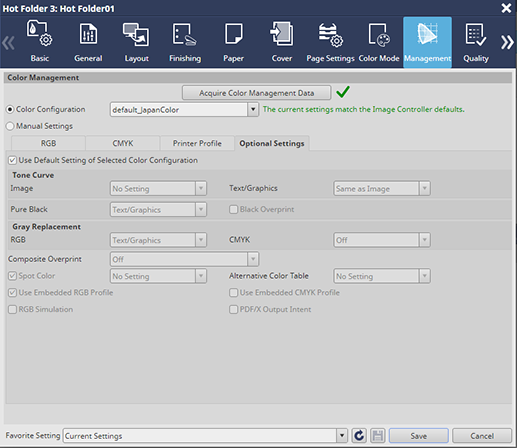
Task: Show next toolbar items with right chevron
Action: [x=507, y=42]
